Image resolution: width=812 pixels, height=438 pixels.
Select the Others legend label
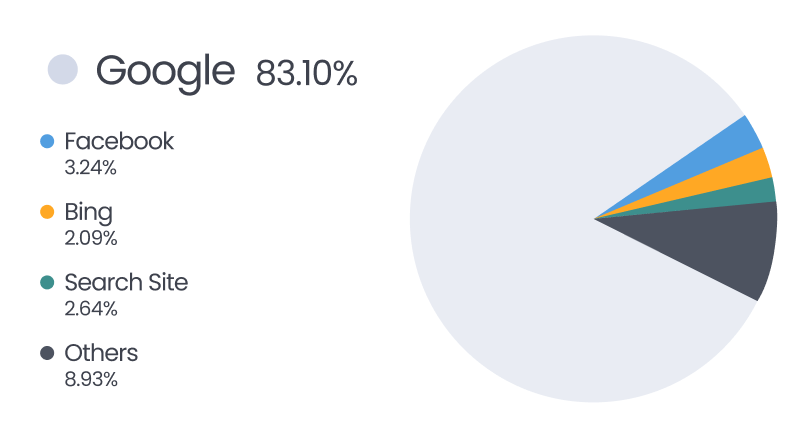coord(101,352)
